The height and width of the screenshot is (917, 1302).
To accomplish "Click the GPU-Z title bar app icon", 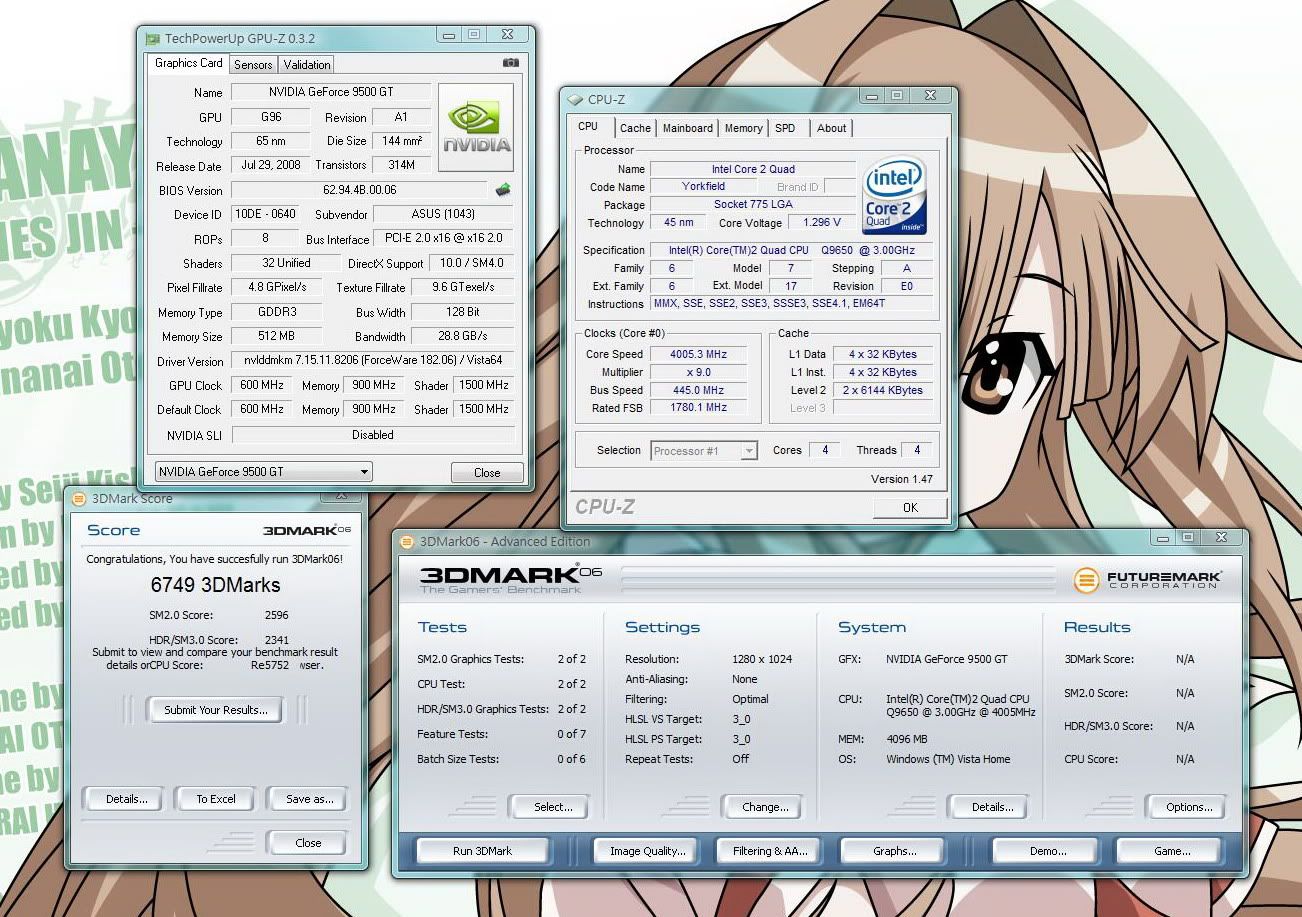I will click(152, 38).
